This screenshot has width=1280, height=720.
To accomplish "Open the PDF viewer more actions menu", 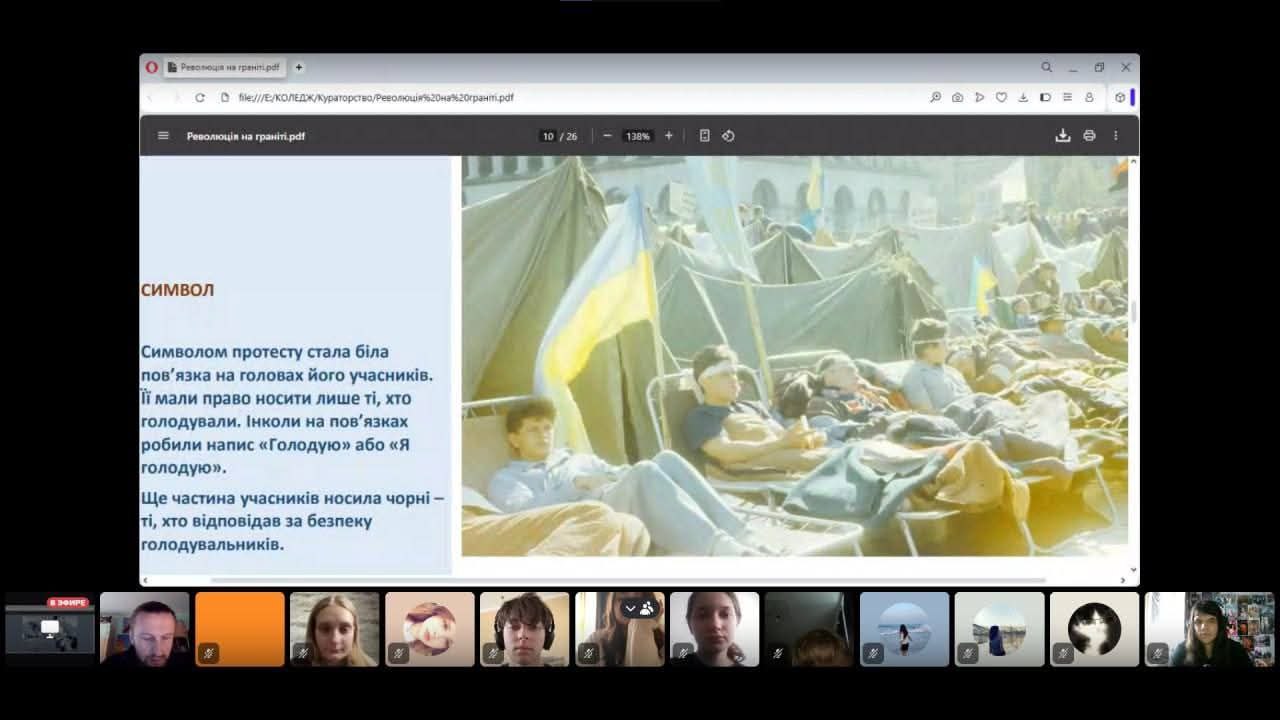I will 1116,136.
